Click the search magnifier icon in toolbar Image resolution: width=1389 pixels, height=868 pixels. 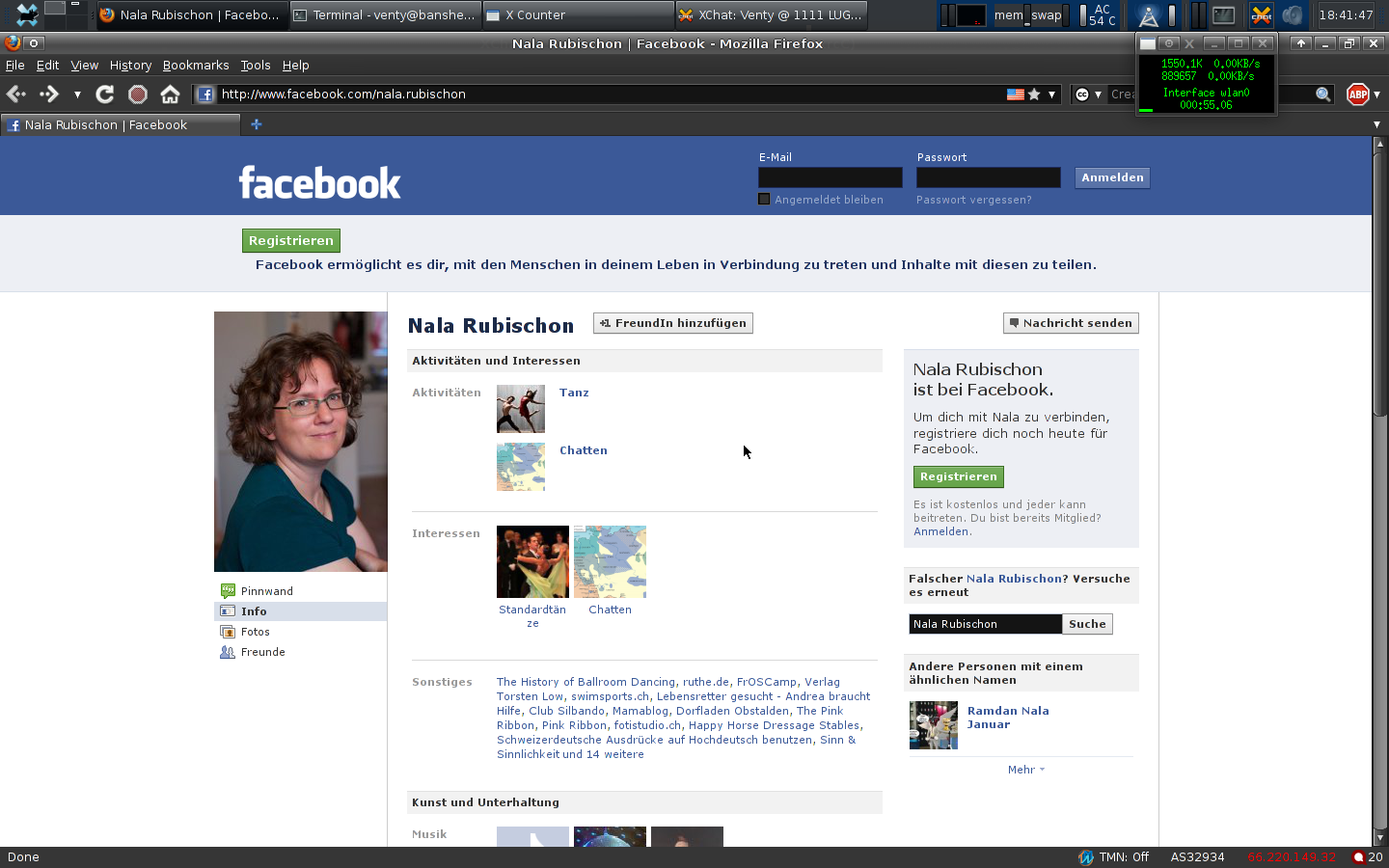pos(1322,94)
